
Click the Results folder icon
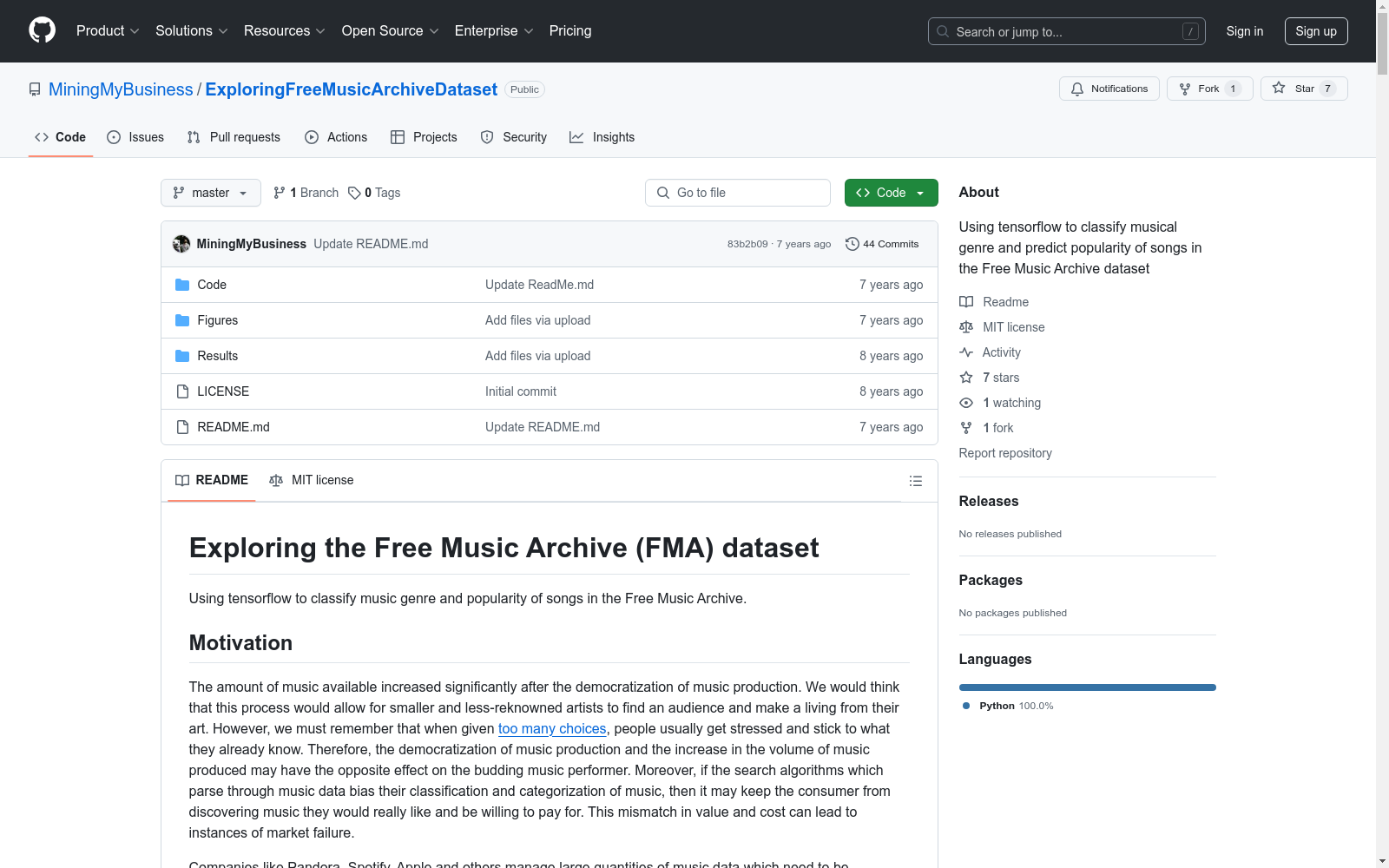[182, 356]
